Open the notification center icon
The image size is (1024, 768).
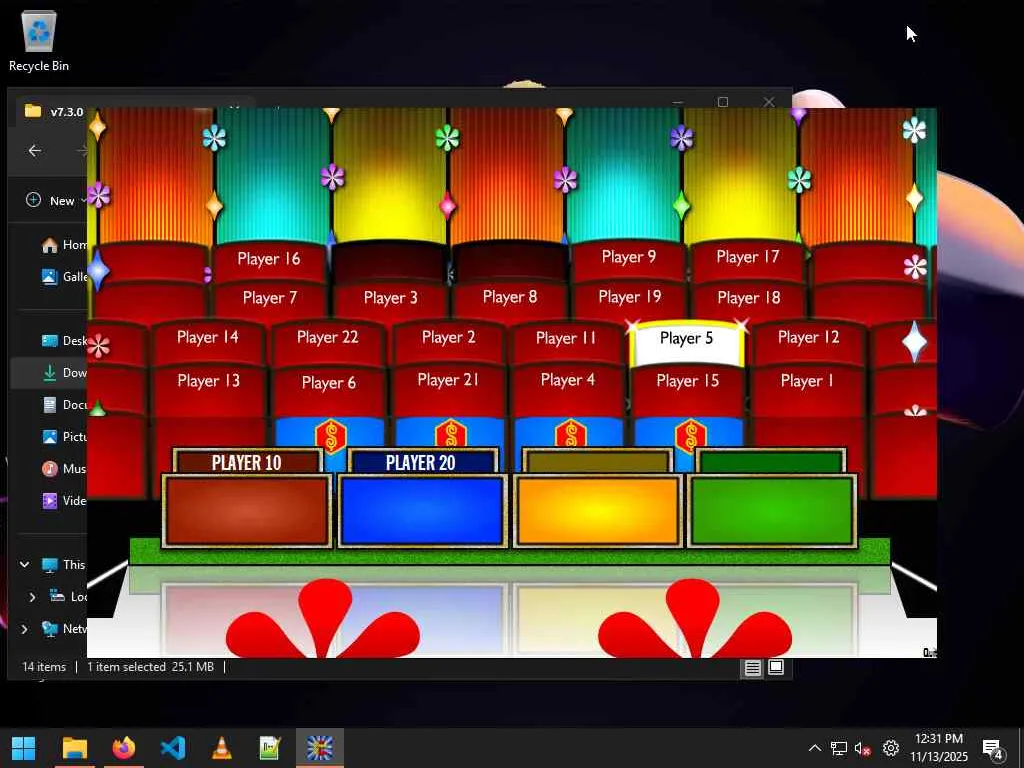coord(993,748)
